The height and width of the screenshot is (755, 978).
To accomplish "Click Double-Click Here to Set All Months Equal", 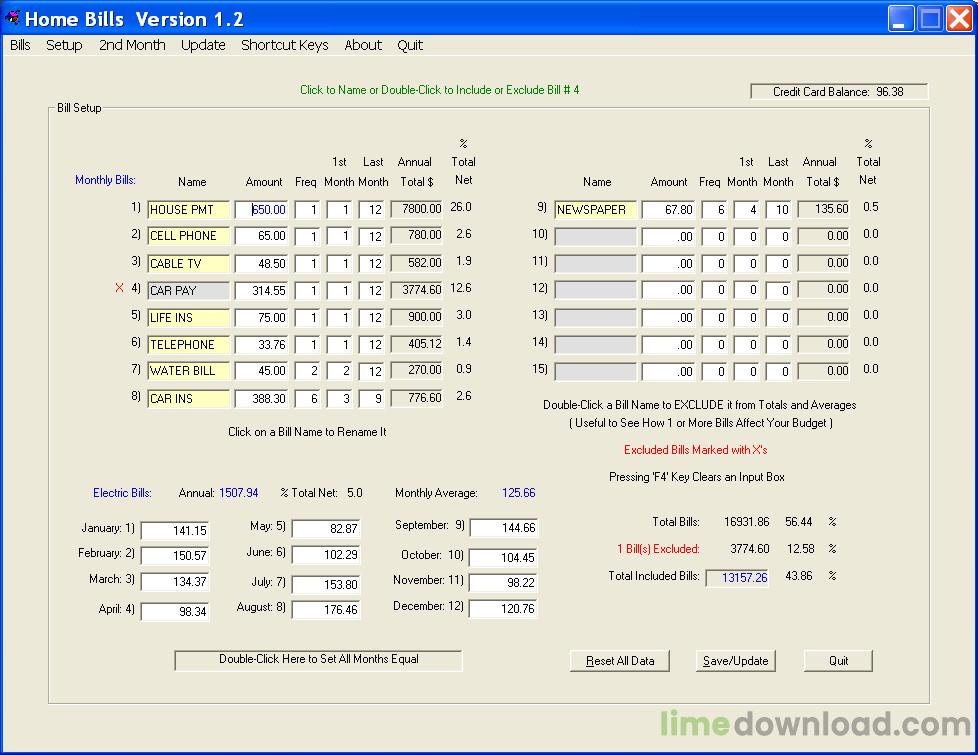I will 318,660.
